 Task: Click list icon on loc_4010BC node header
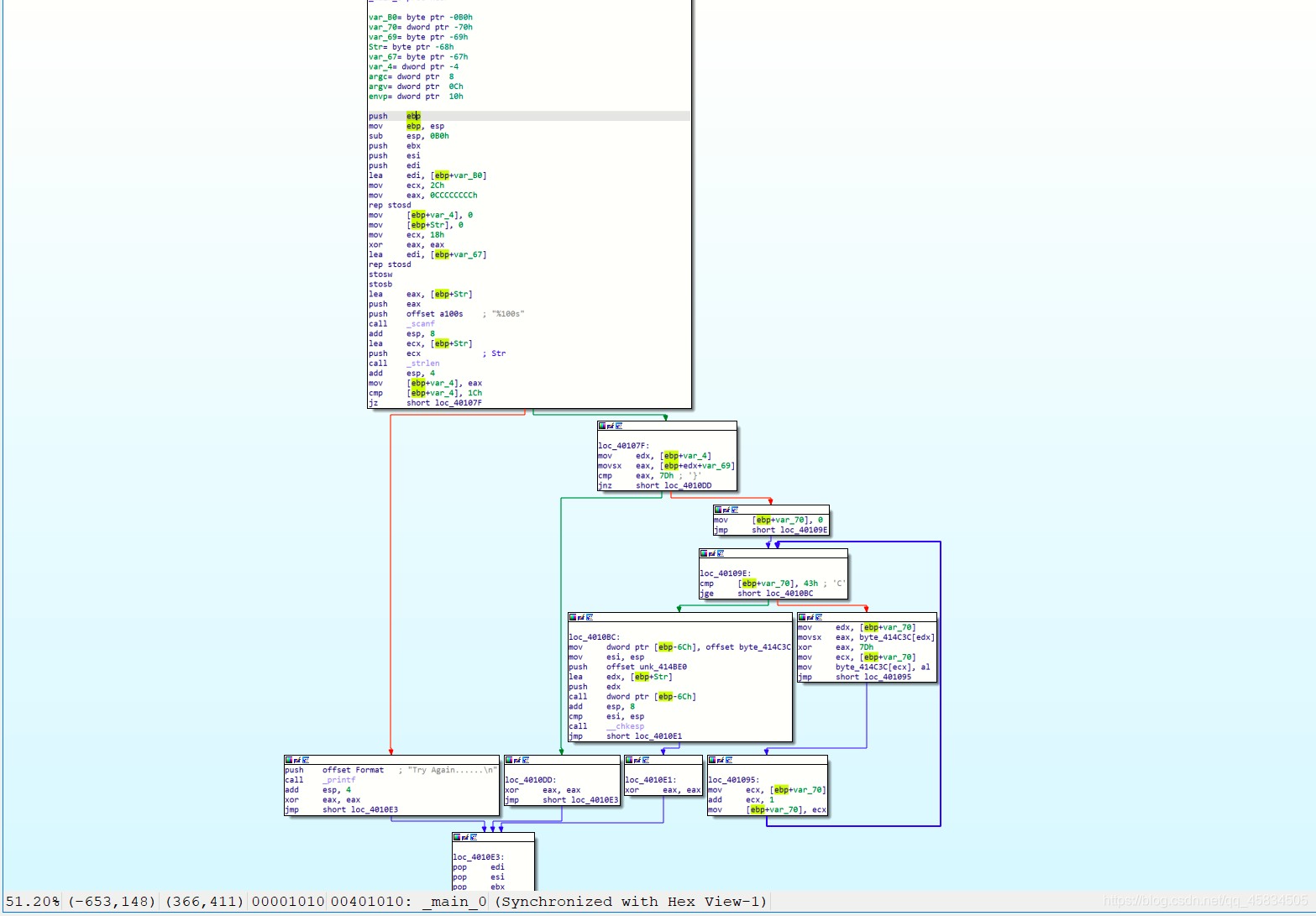tap(590, 617)
